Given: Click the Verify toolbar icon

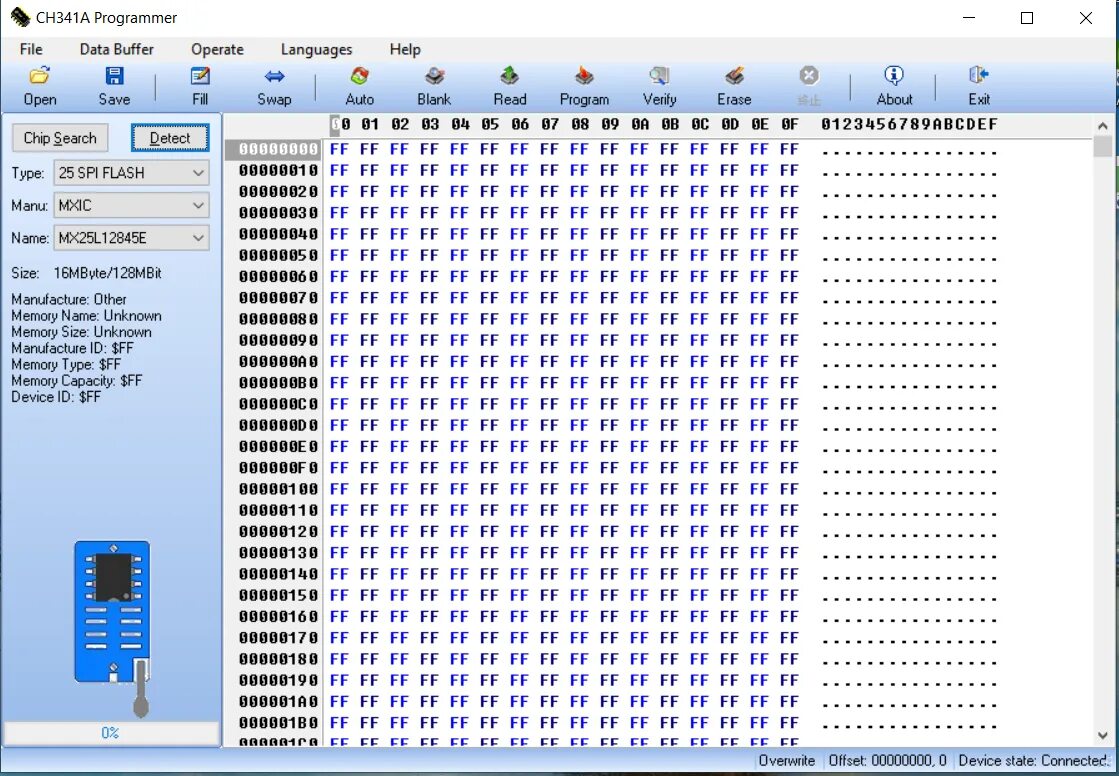Looking at the screenshot, I should (659, 76).
